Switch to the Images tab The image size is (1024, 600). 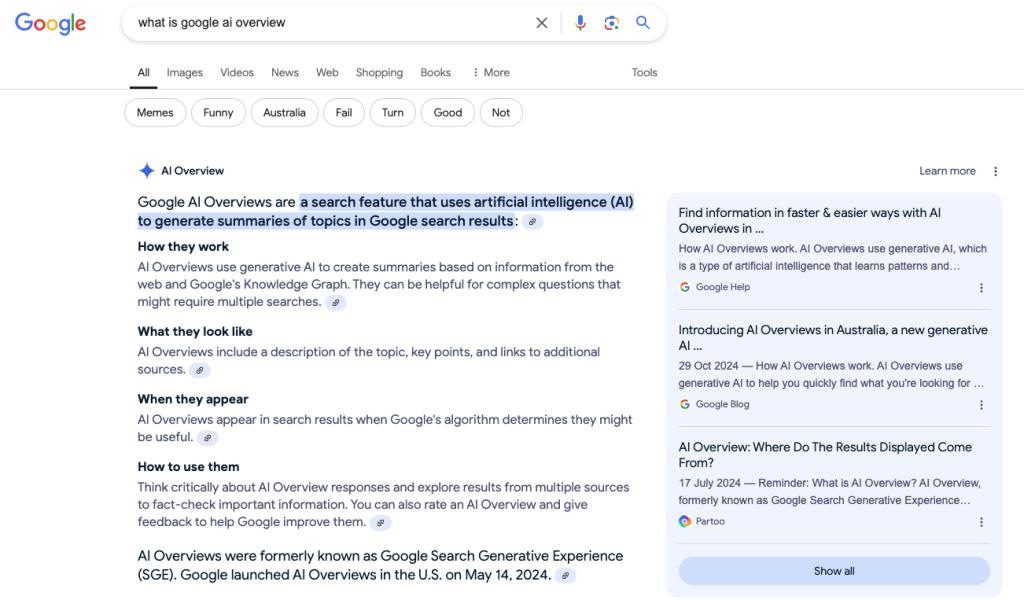click(185, 72)
